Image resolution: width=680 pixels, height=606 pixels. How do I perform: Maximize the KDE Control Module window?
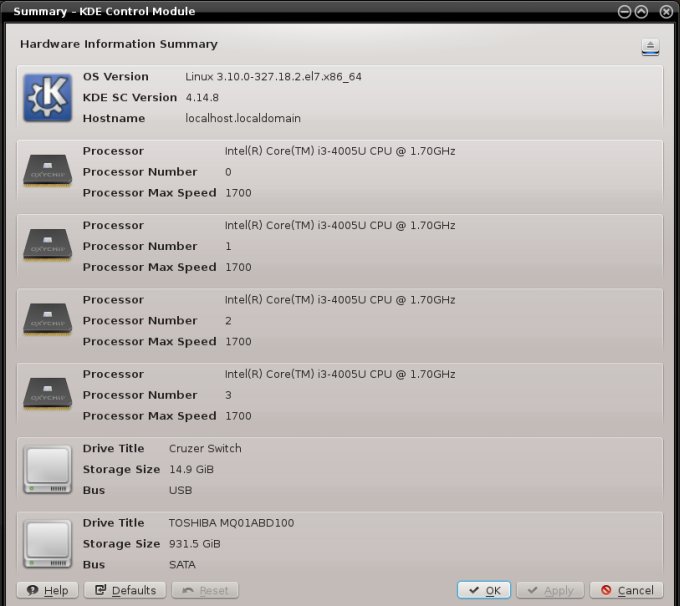click(641, 12)
